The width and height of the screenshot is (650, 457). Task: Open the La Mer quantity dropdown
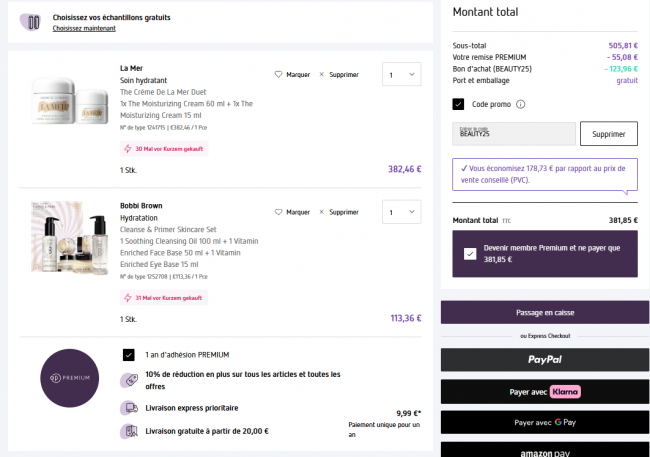401,74
